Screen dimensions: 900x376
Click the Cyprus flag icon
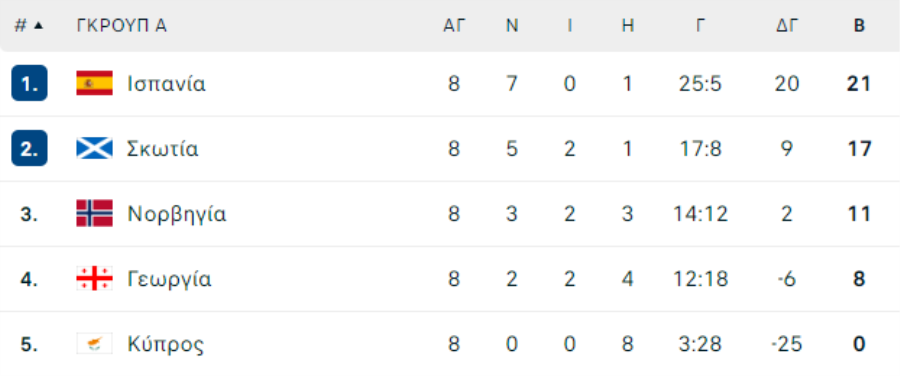(94, 344)
